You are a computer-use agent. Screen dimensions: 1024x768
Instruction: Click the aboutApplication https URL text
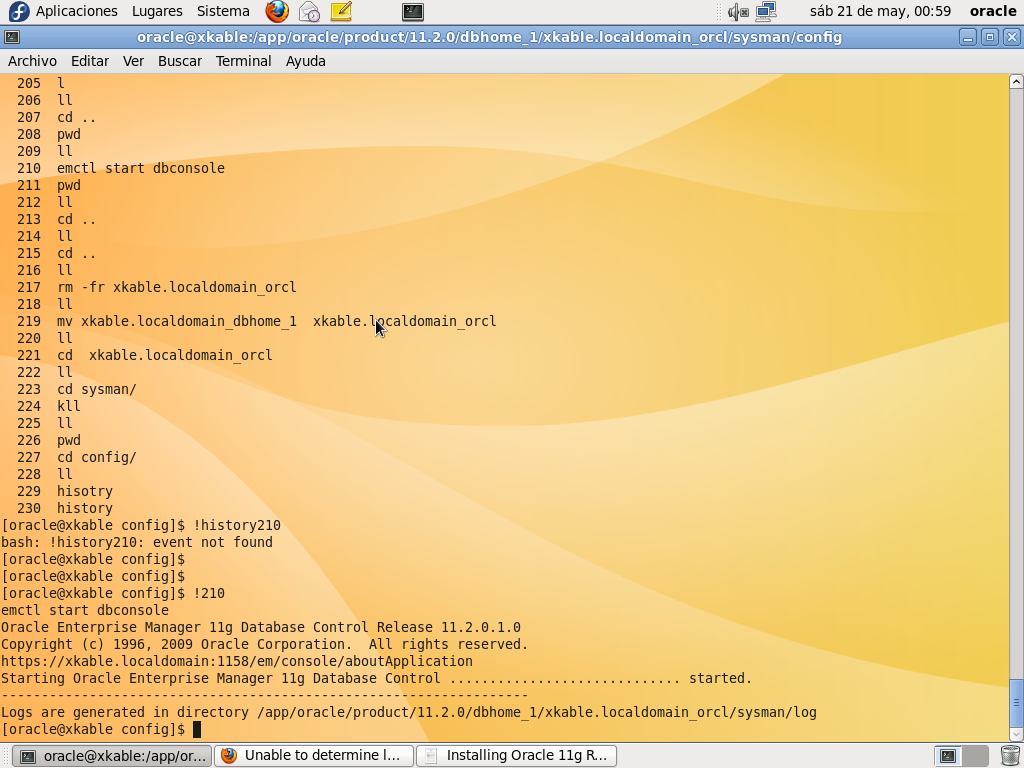236,661
